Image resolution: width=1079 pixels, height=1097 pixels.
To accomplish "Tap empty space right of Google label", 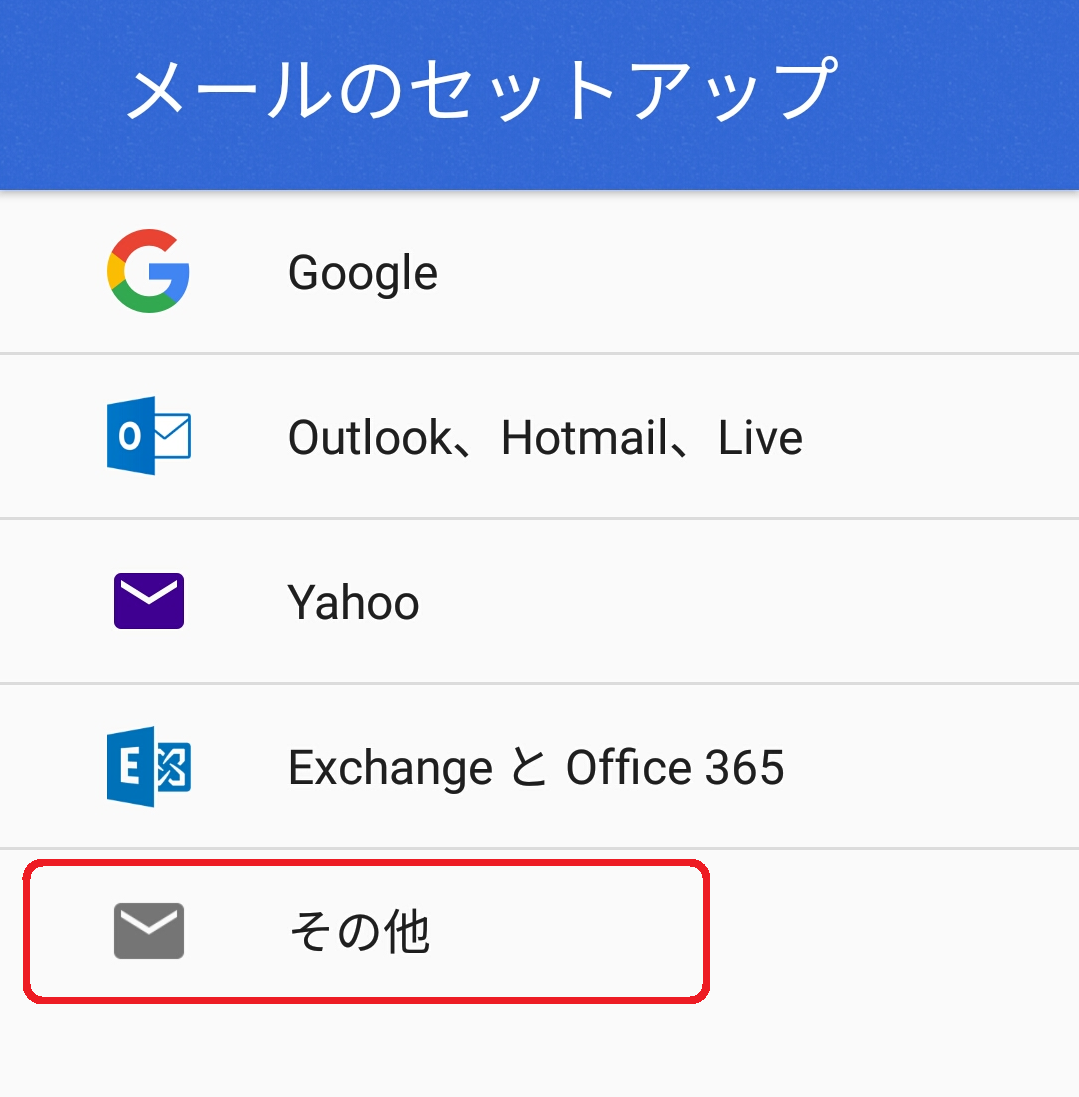I will point(760,273).
